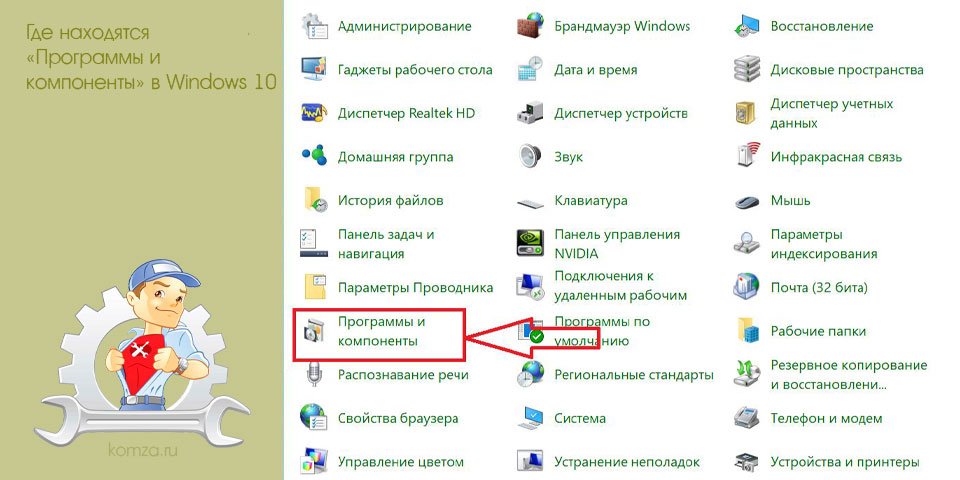Click the Инфракрасная связь icon
960x480 pixels.
tap(746, 156)
